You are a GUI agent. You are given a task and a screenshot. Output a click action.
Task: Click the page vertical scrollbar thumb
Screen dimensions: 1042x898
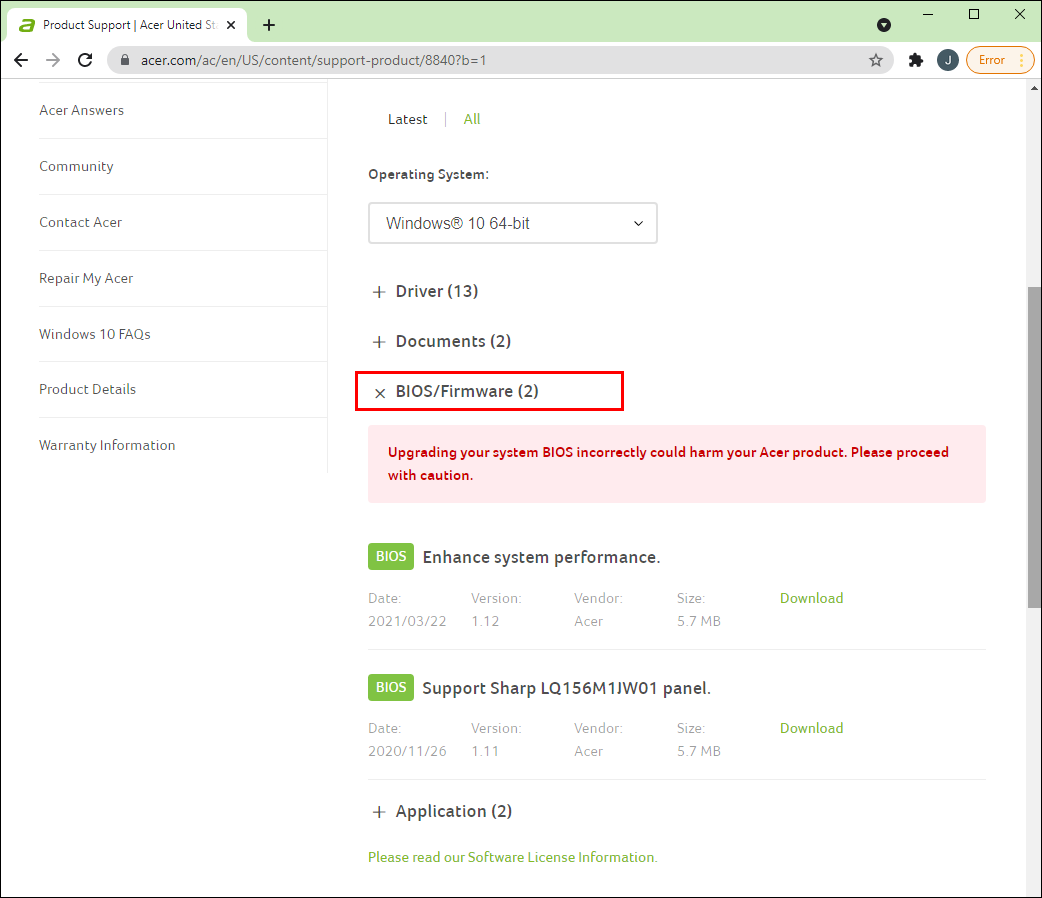pyautogui.click(x=1034, y=447)
